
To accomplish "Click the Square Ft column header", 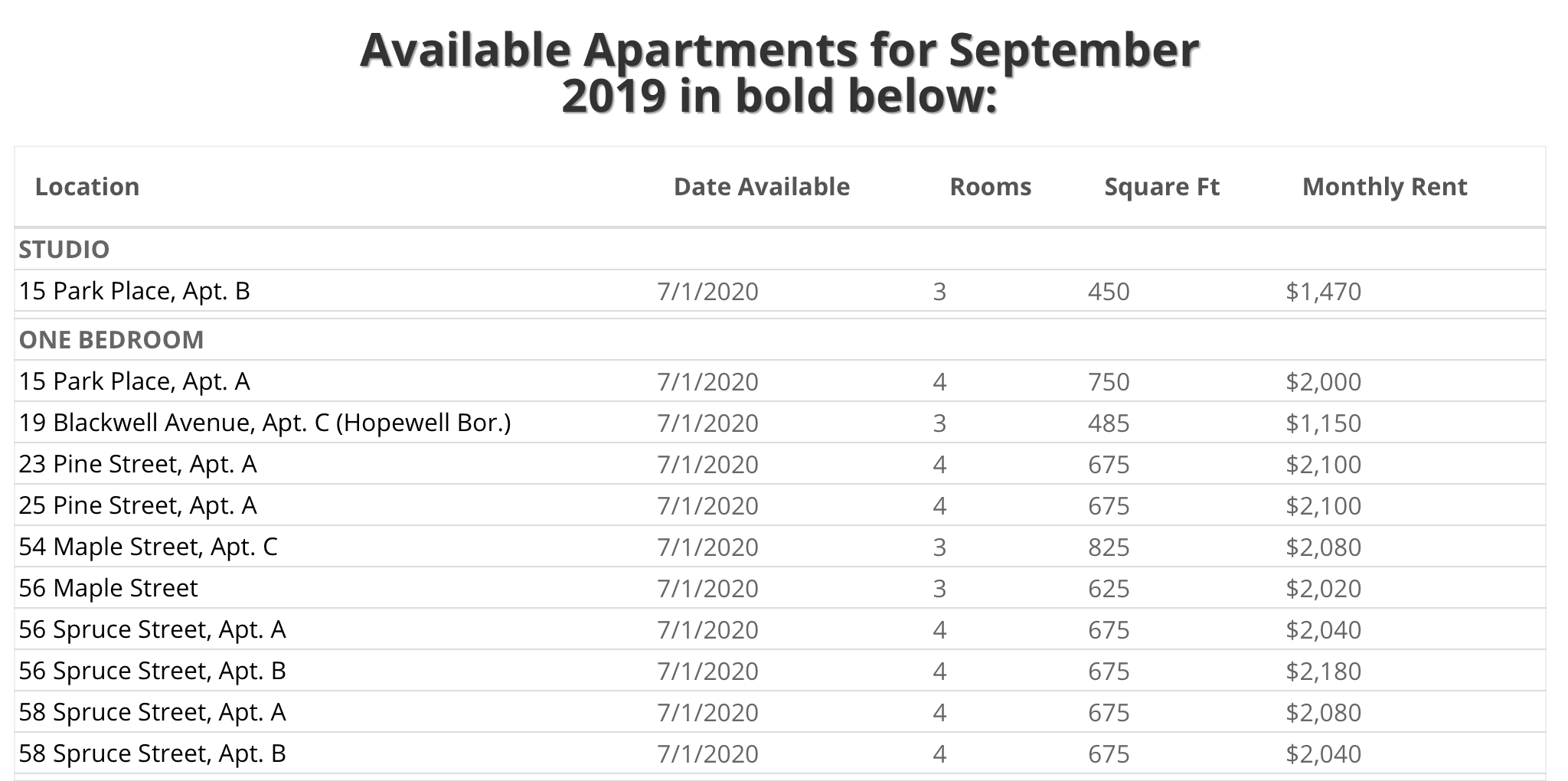I will (x=1161, y=187).
